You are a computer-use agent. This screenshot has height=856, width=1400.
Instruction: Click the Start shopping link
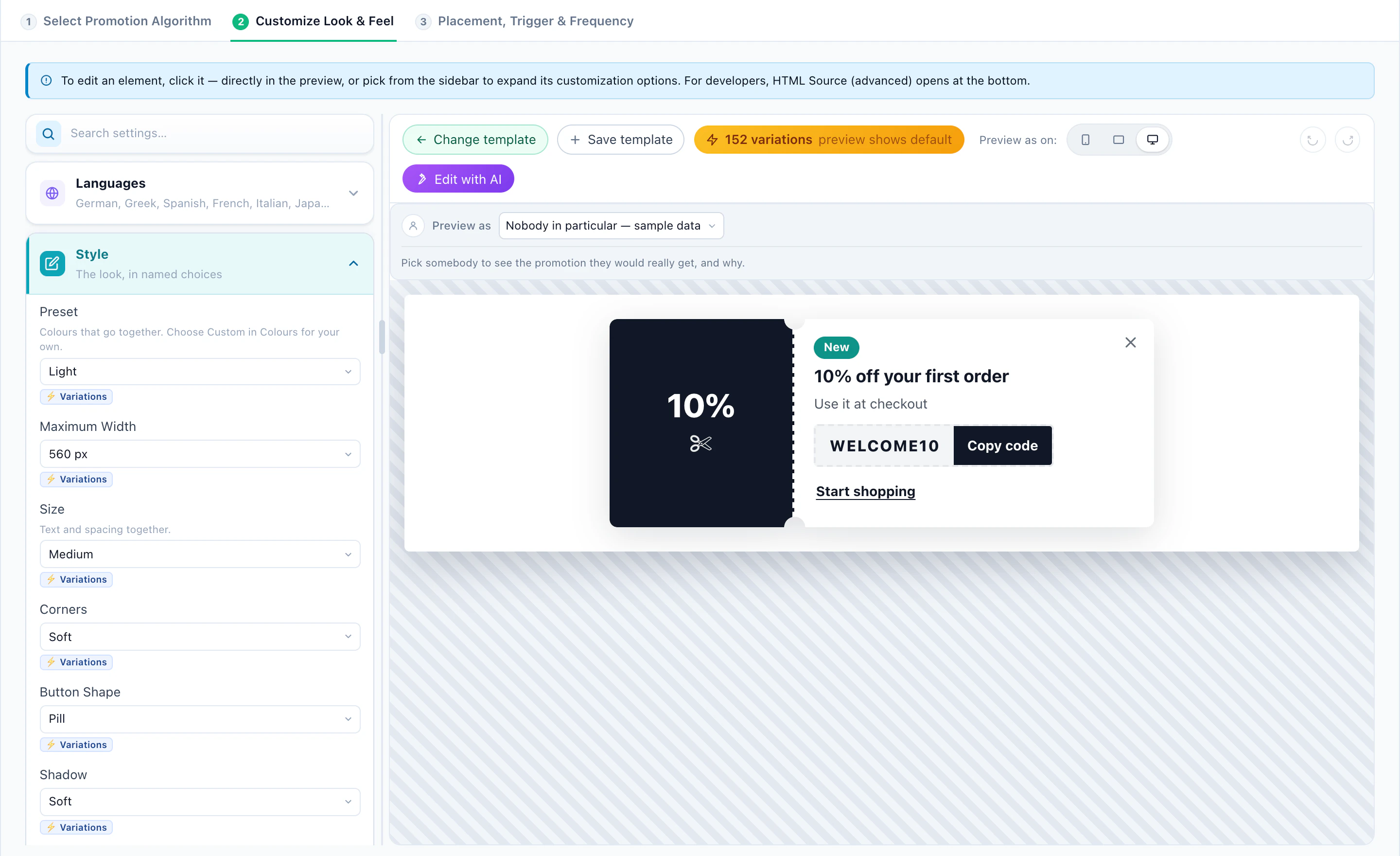[x=865, y=491]
